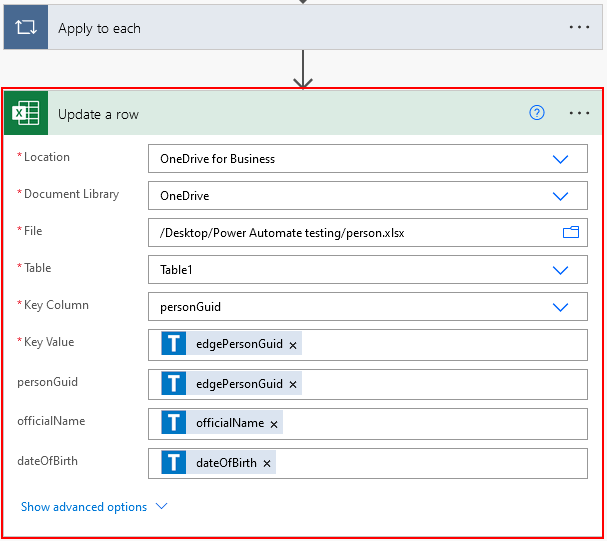Expand the Key Column dropdown
This screenshot has height=541, width=607.
click(560, 307)
